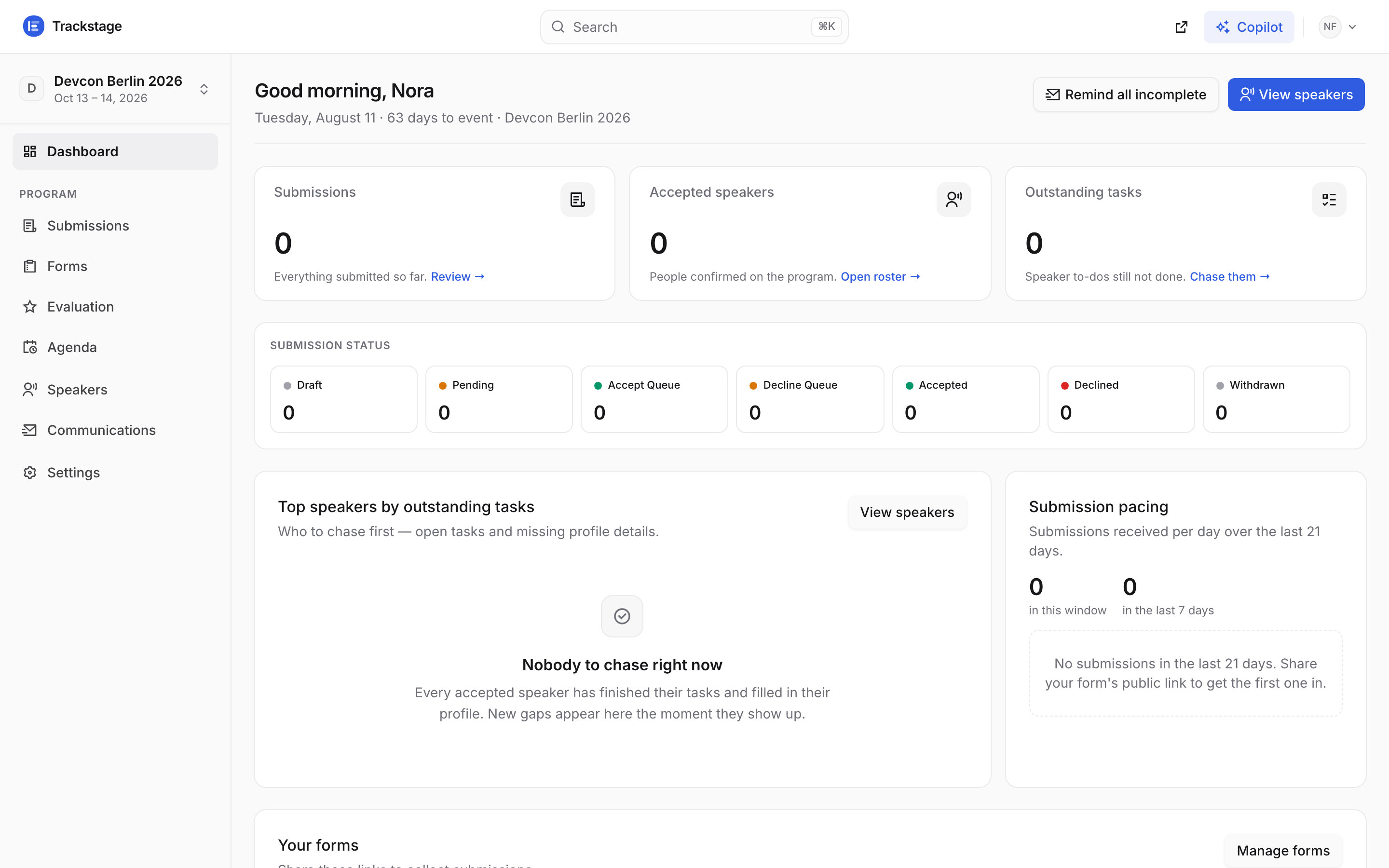Screen dimensions: 1389x868
Task: Open the external link icon in top bar
Action: point(1181,27)
